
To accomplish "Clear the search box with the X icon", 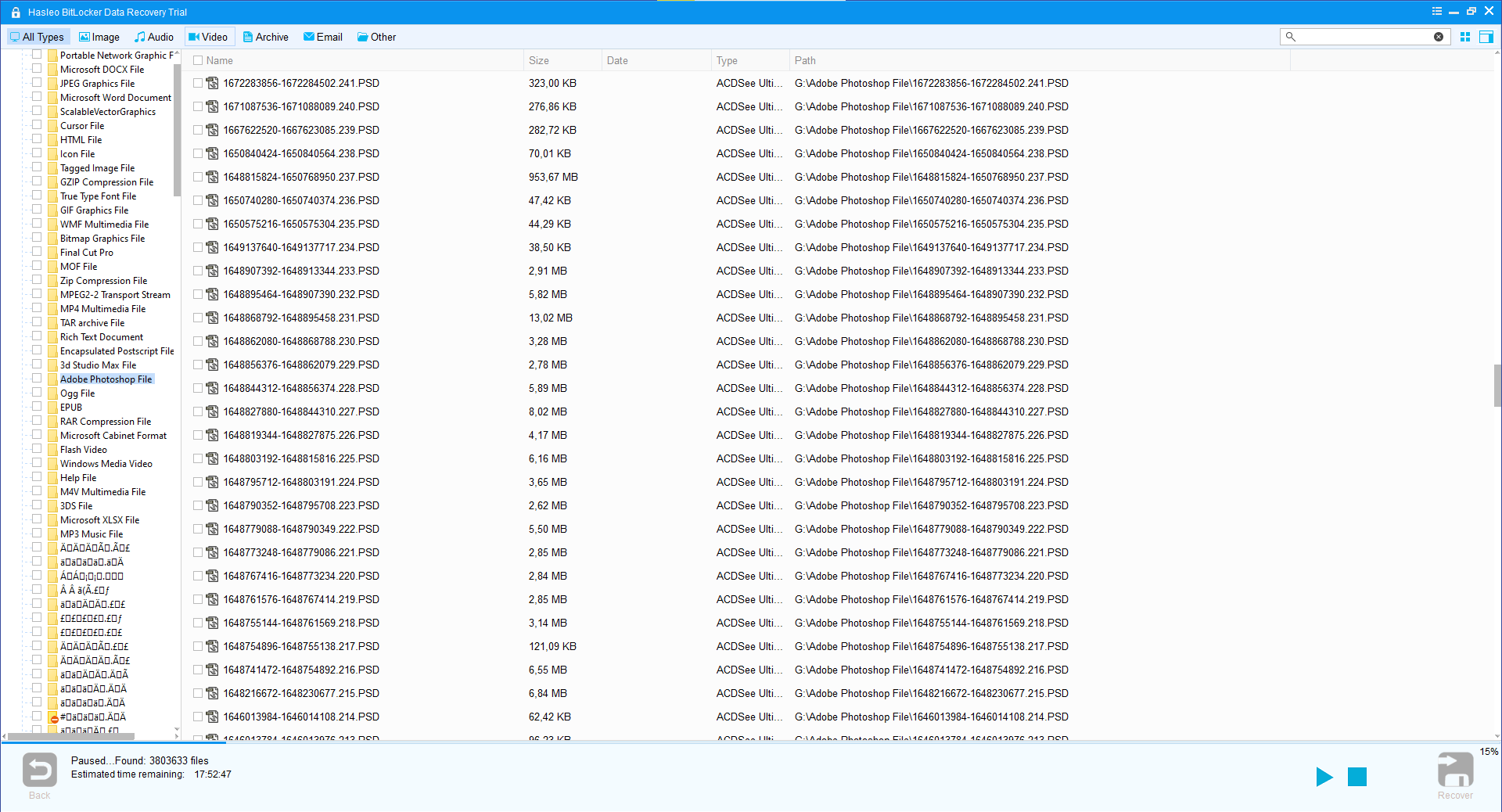I will pyautogui.click(x=1439, y=37).
